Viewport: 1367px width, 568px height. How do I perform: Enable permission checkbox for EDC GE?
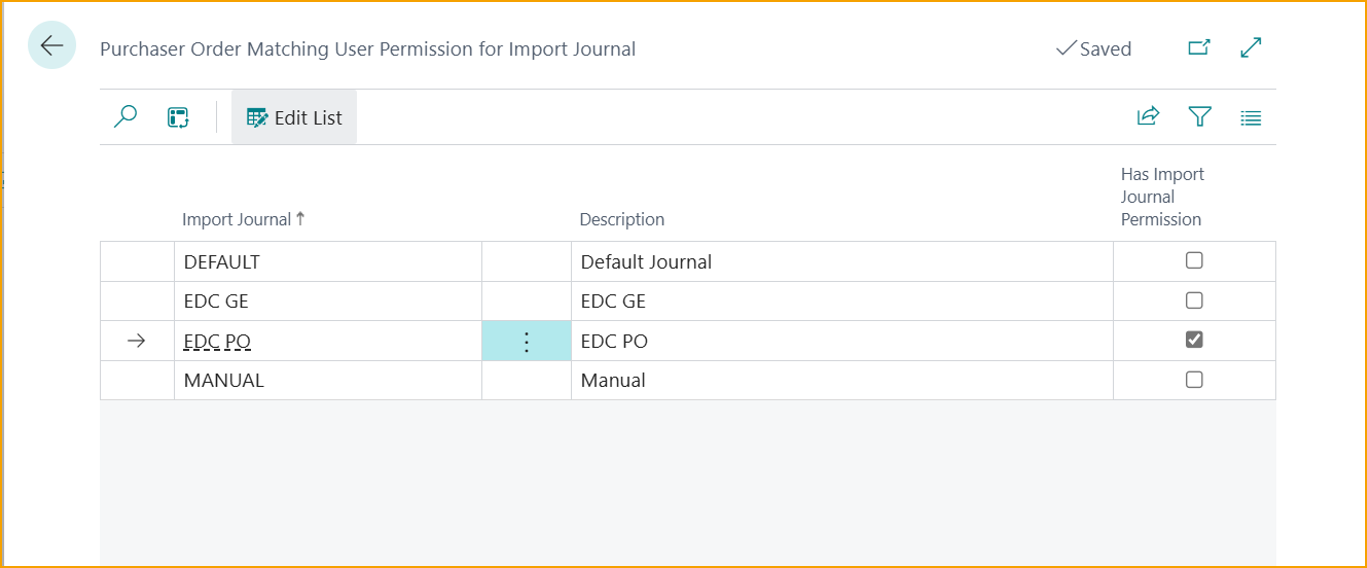click(x=1194, y=301)
